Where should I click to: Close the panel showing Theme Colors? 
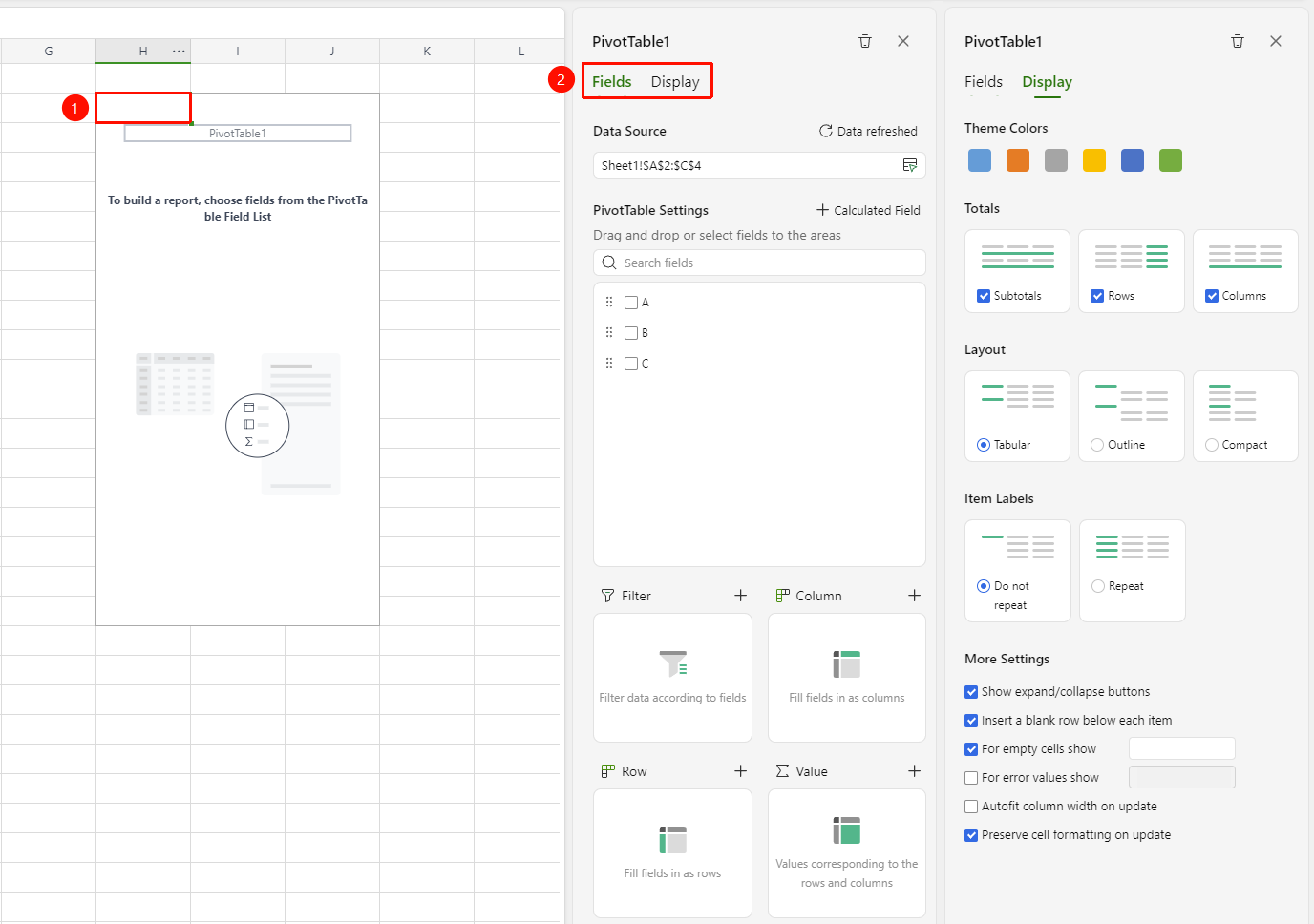(x=1276, y=41)
